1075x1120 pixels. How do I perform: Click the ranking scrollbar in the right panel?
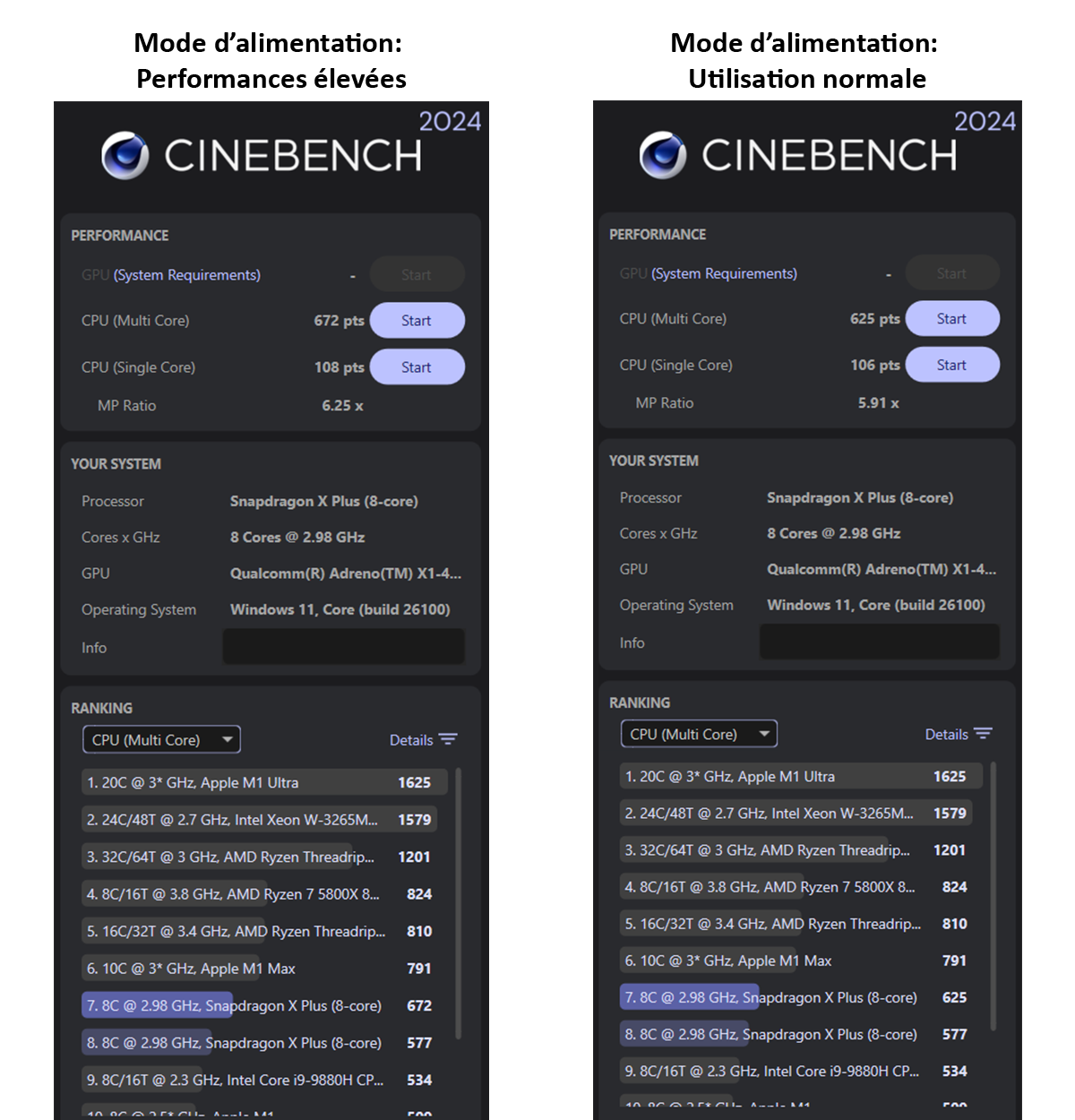click(993, 896)
